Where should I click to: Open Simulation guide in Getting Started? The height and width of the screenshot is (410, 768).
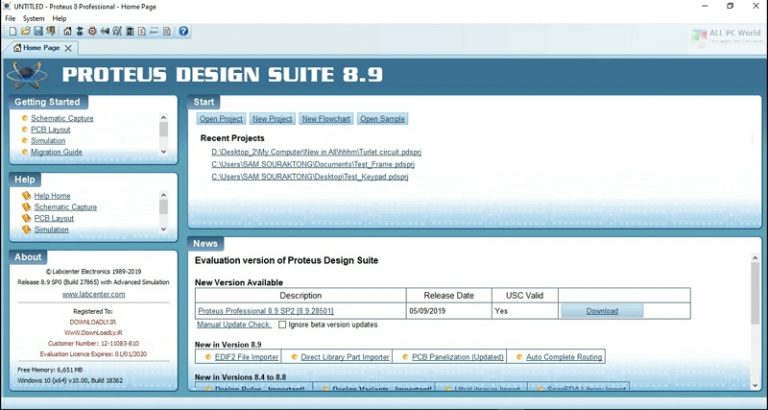pyautogui.click(x=48, y=141)
